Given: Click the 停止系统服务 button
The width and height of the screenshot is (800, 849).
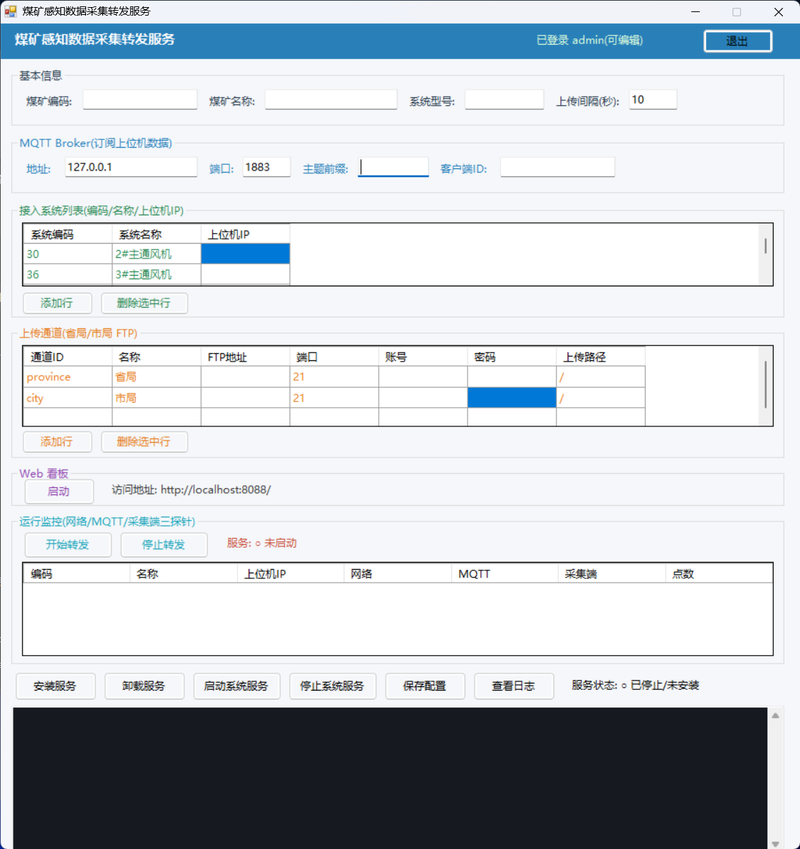Looking at the screenshot, I should click(332, 686).
